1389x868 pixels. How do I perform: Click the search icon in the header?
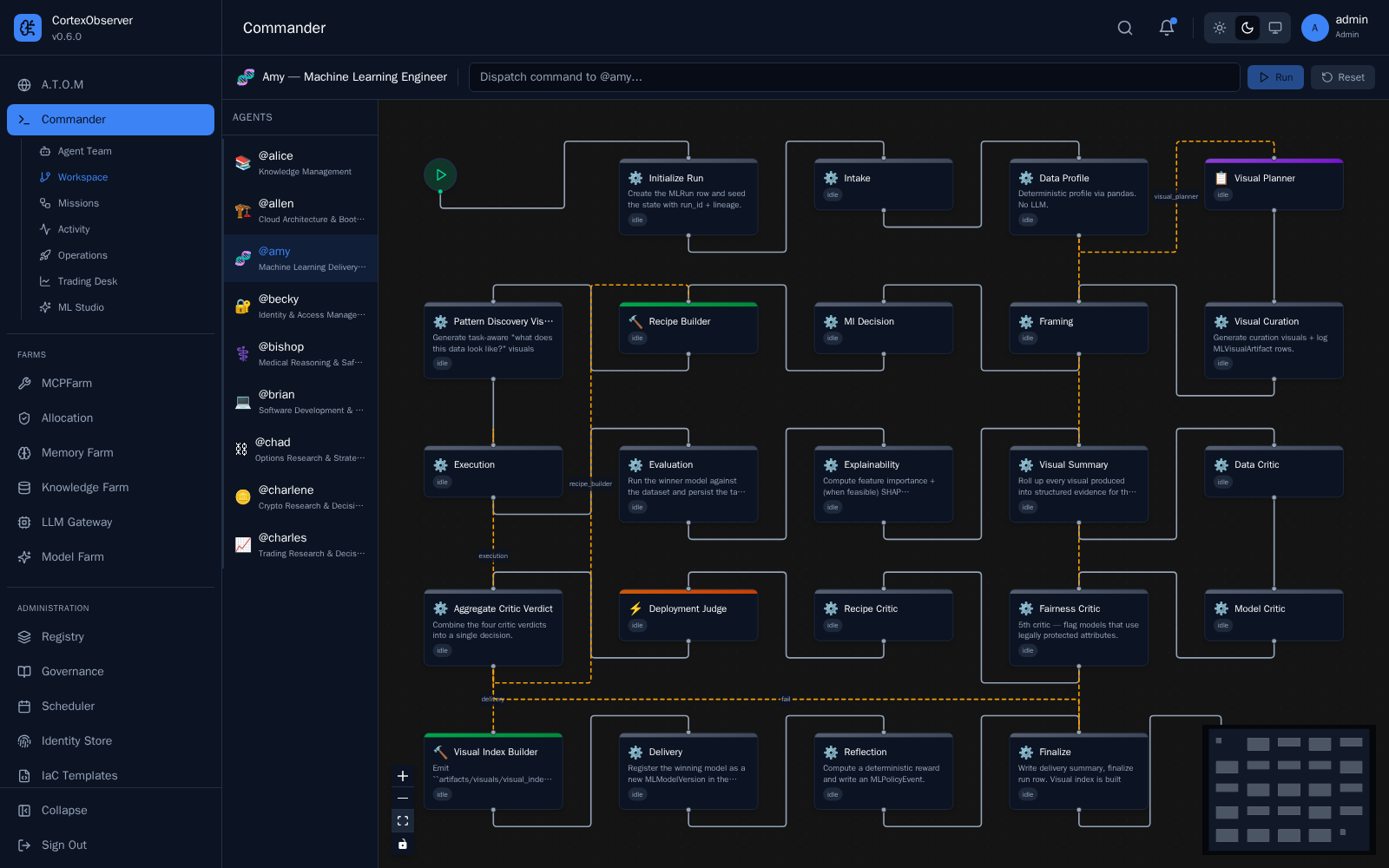(1125, 28)
